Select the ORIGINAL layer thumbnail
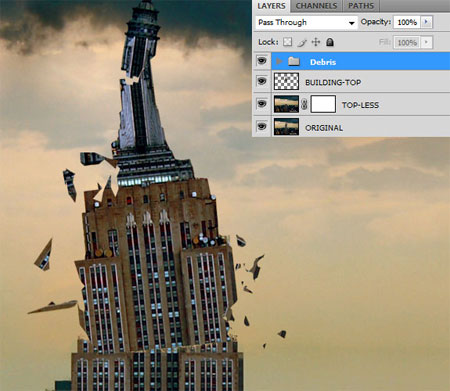Image resolution: width=450 pixels, height=391 pixels. (x=286, y=127)
